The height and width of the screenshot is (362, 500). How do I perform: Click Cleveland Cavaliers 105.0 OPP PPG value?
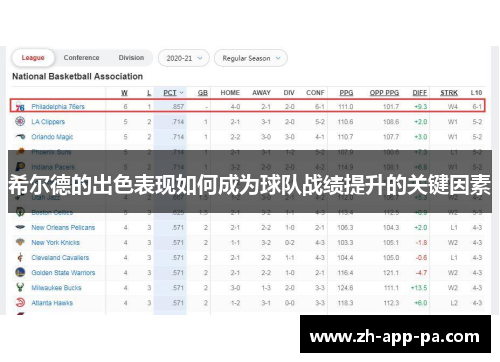pyautogui.click(x=391, y=258)
